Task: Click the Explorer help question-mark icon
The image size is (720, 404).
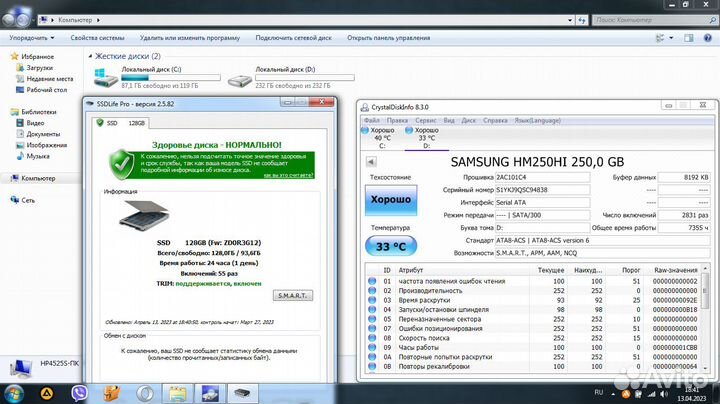Action: coord(708,38)
